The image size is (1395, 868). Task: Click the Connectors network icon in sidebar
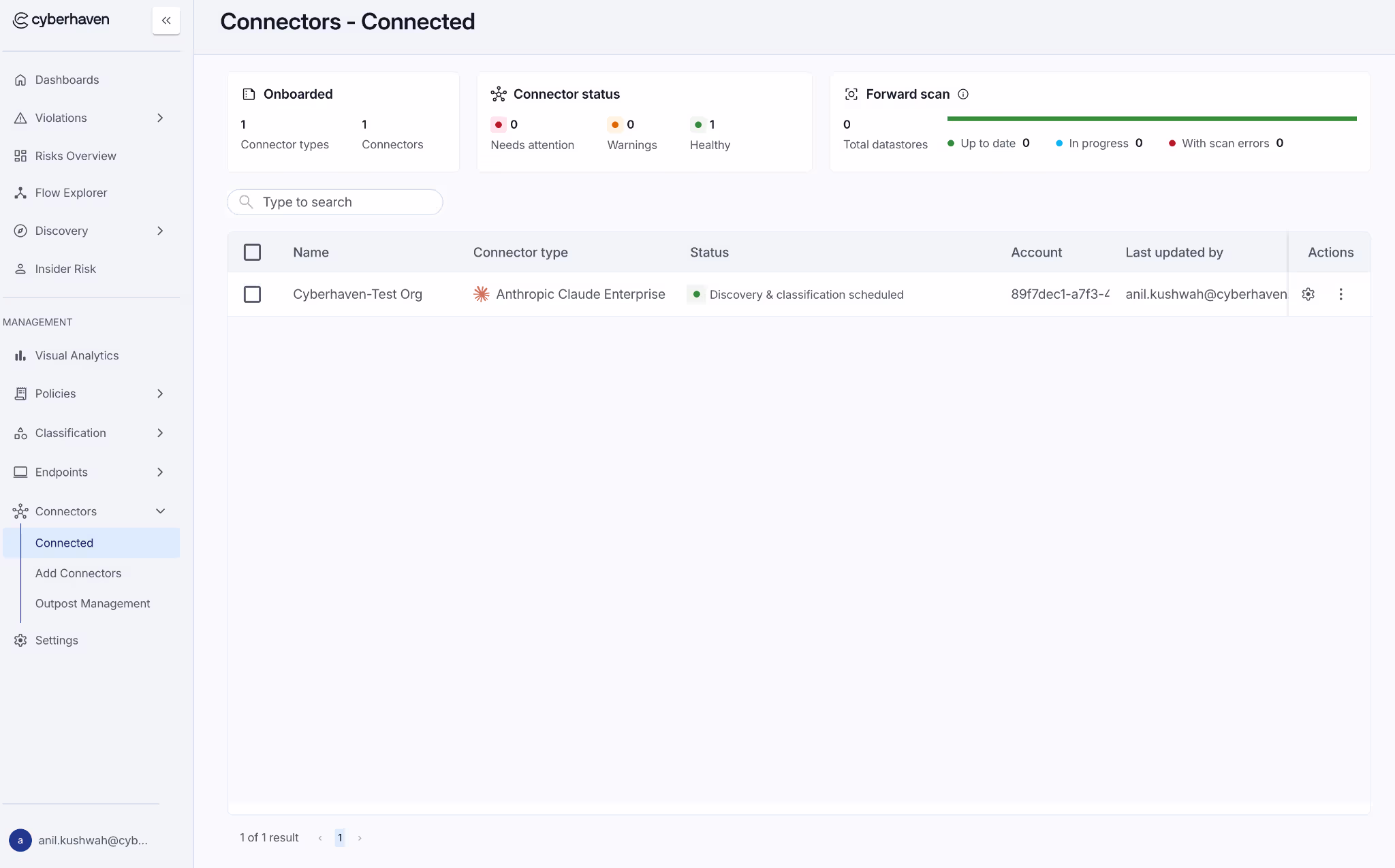20,511
